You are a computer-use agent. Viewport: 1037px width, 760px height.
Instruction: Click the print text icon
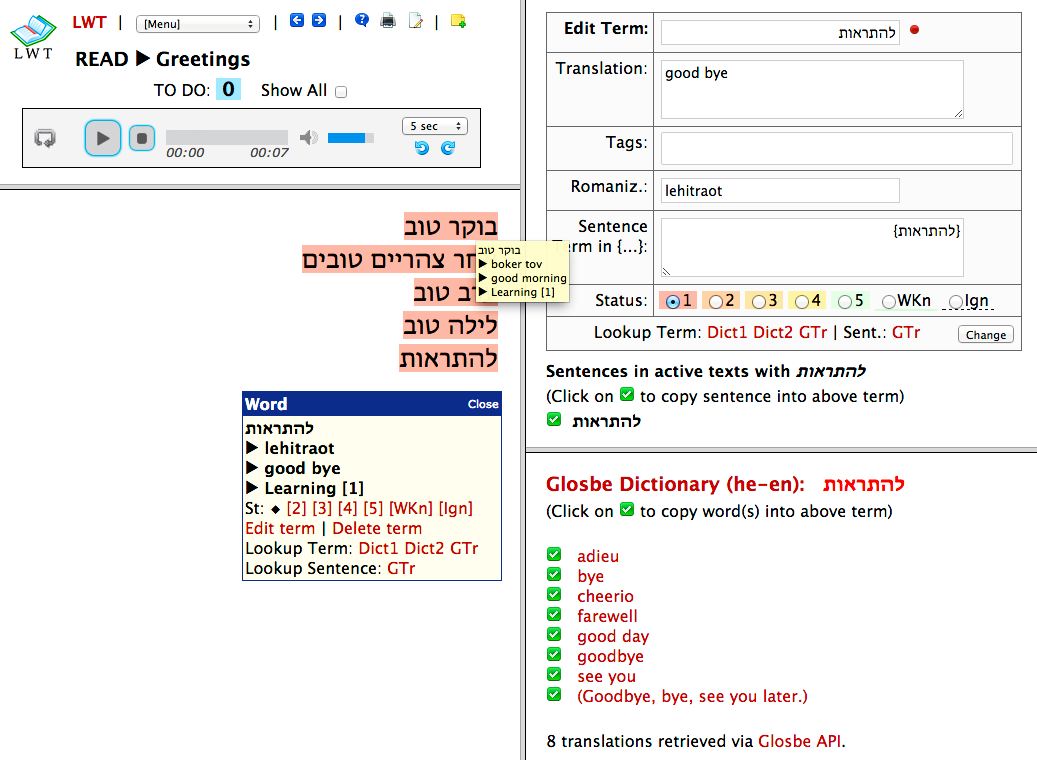pyautogui.click(x=388, y=21)
